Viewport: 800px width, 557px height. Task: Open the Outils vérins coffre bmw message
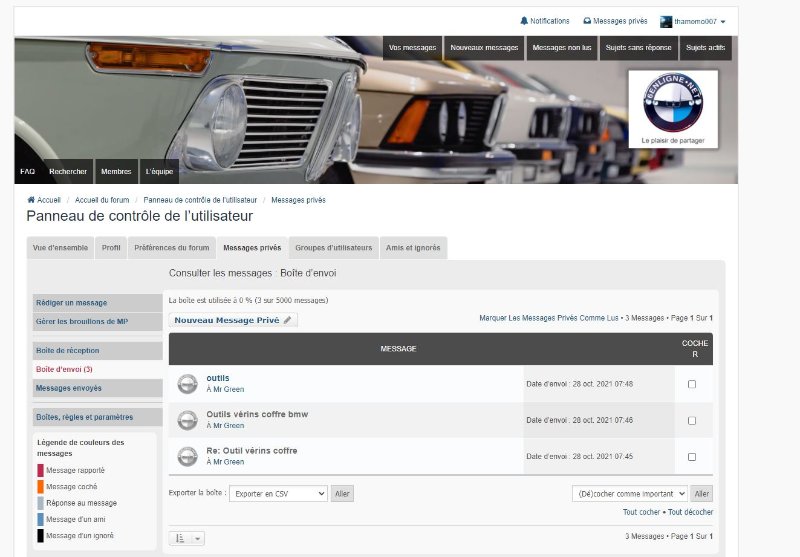click(x=257, y=414)
